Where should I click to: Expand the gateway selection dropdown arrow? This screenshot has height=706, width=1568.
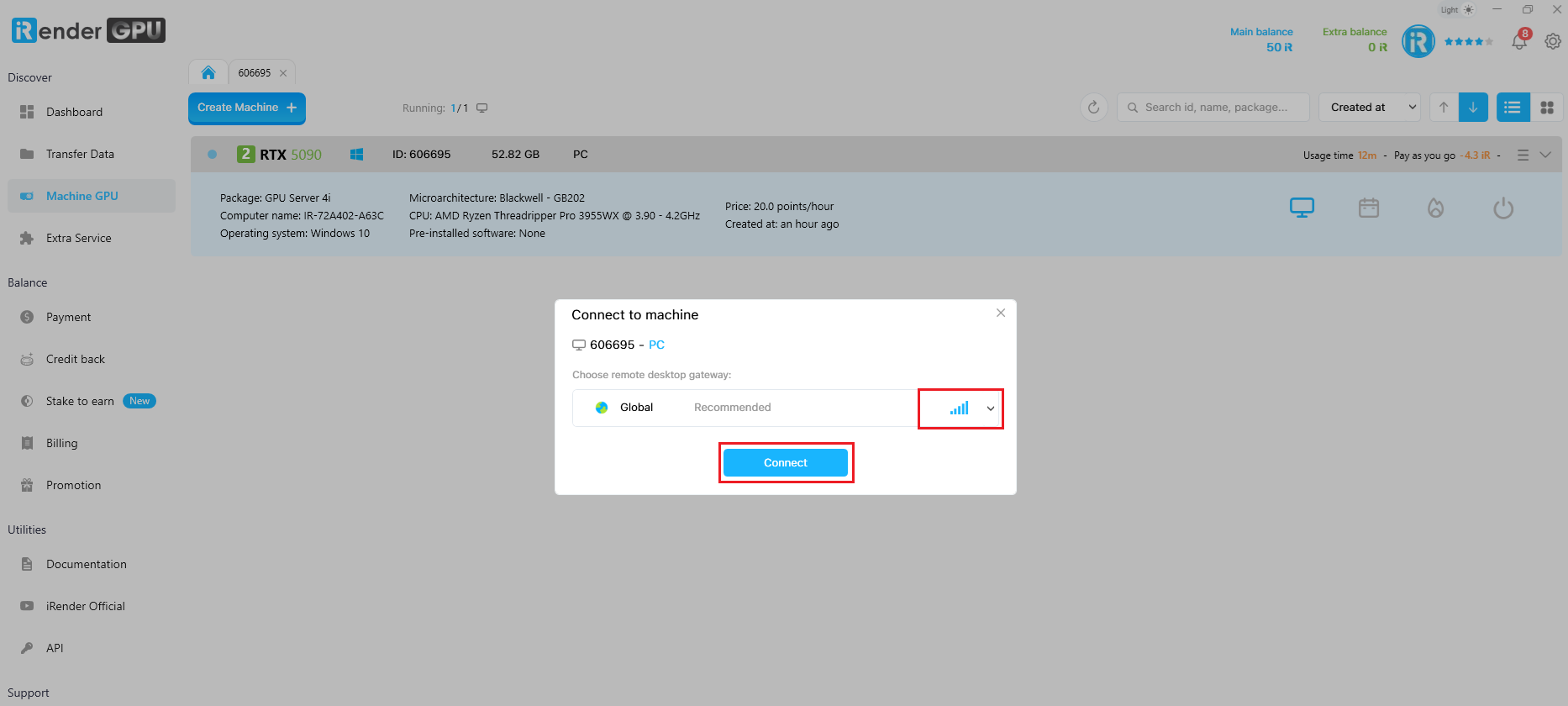point(991,408)
